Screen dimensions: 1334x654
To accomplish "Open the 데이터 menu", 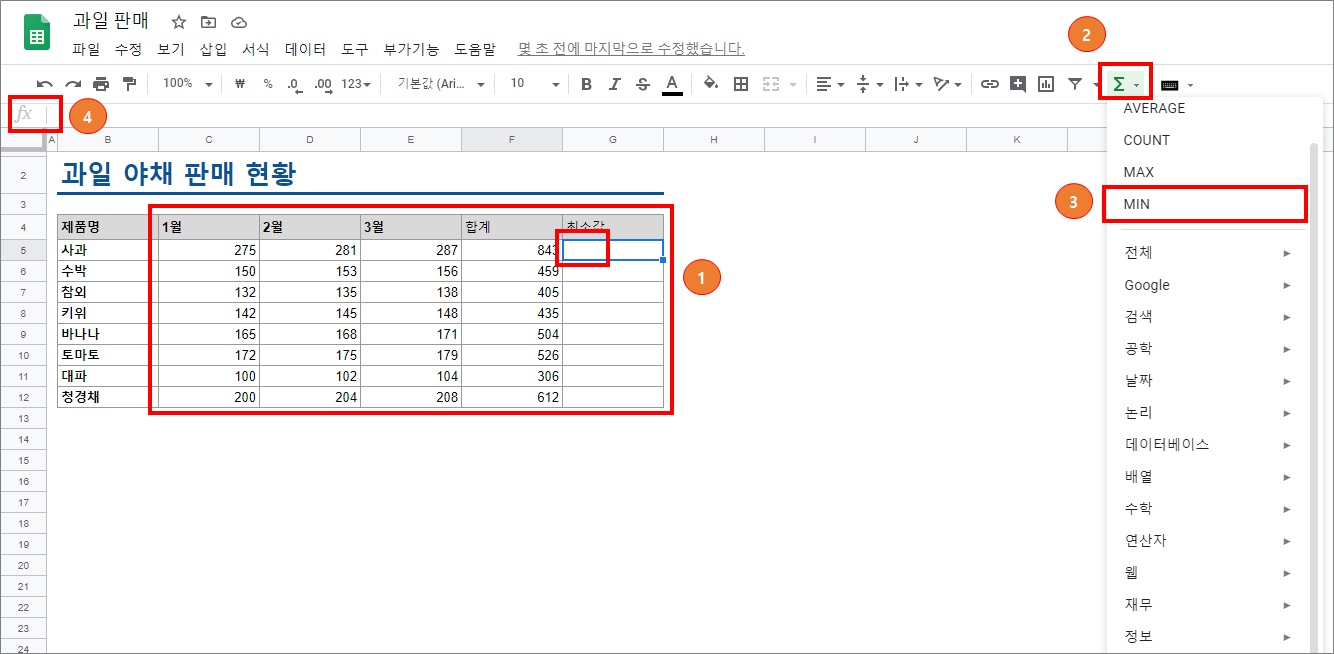I will (x=305, y=49).
